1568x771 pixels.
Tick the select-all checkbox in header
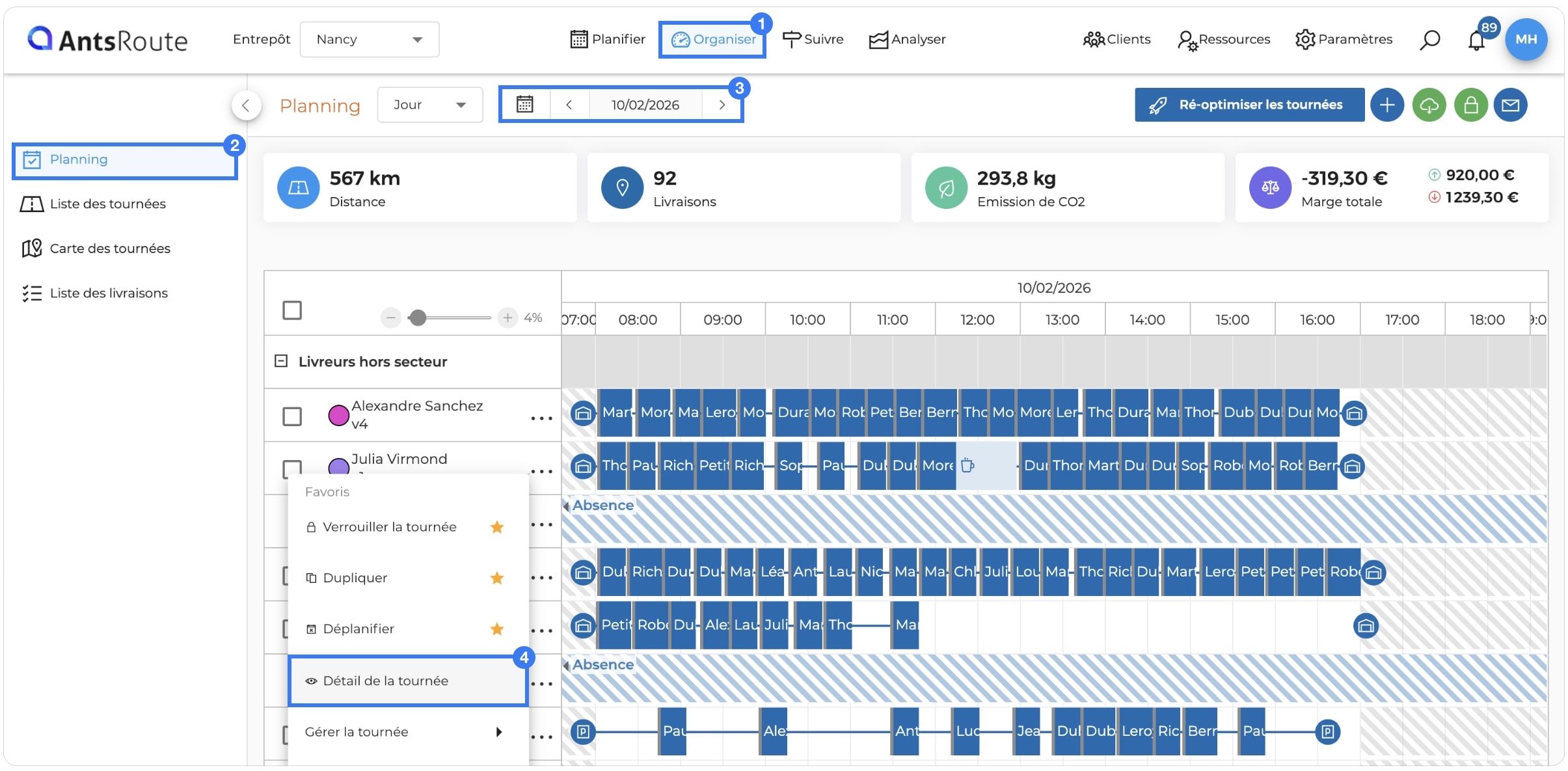292,310
